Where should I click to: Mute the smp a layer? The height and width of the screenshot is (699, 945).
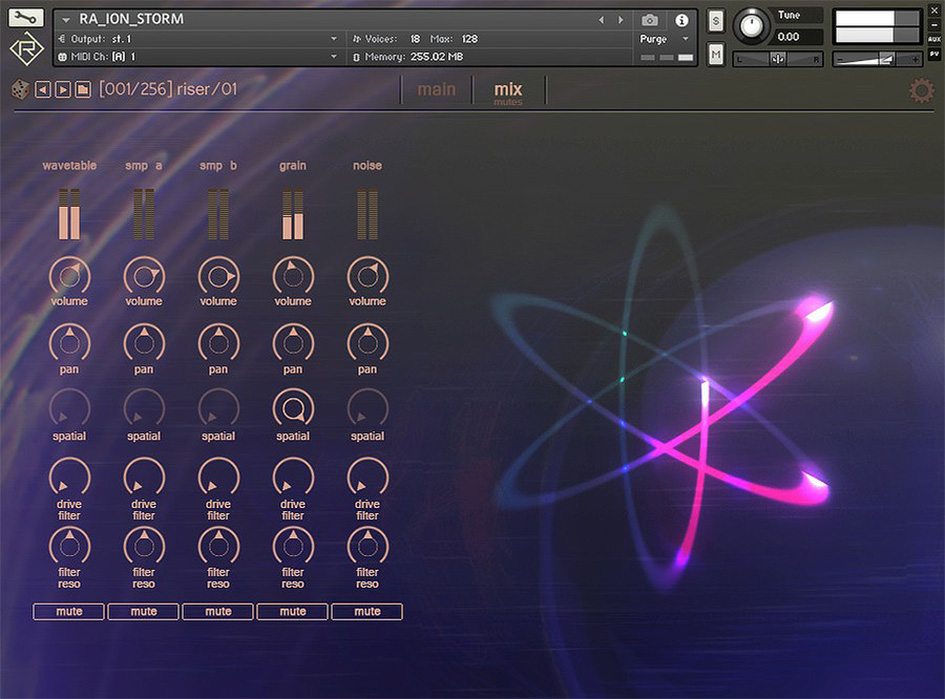tap(143, 612)
